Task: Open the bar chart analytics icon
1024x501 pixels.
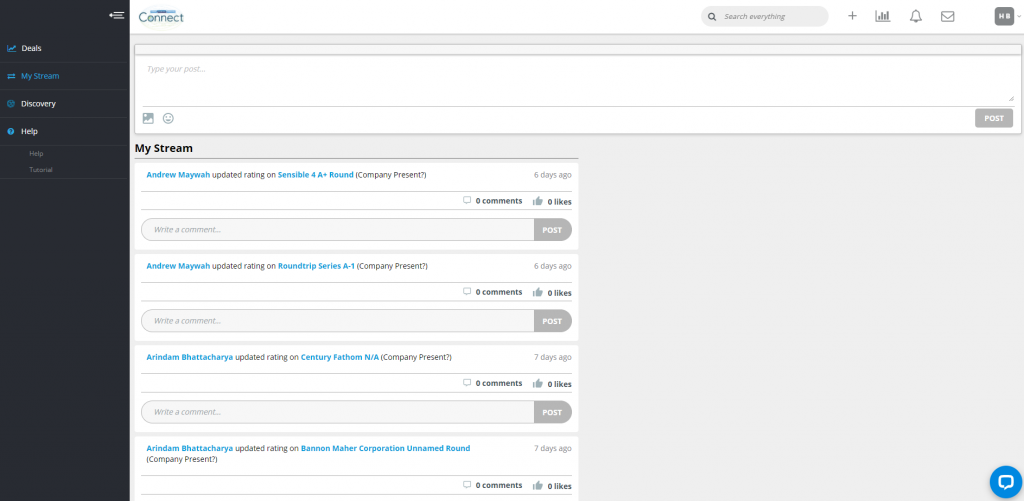Action: 883,16
